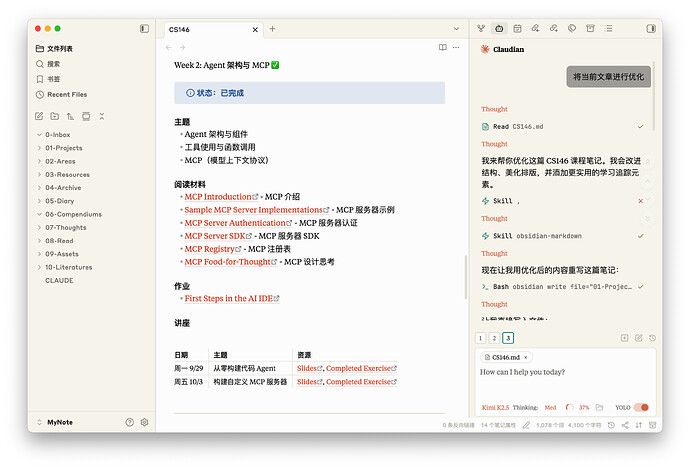Image resolution: width=690 pixels, height=468 pixels.
Task: Toggle the right sidebar panel icon
Action: (x=651, y=29)
